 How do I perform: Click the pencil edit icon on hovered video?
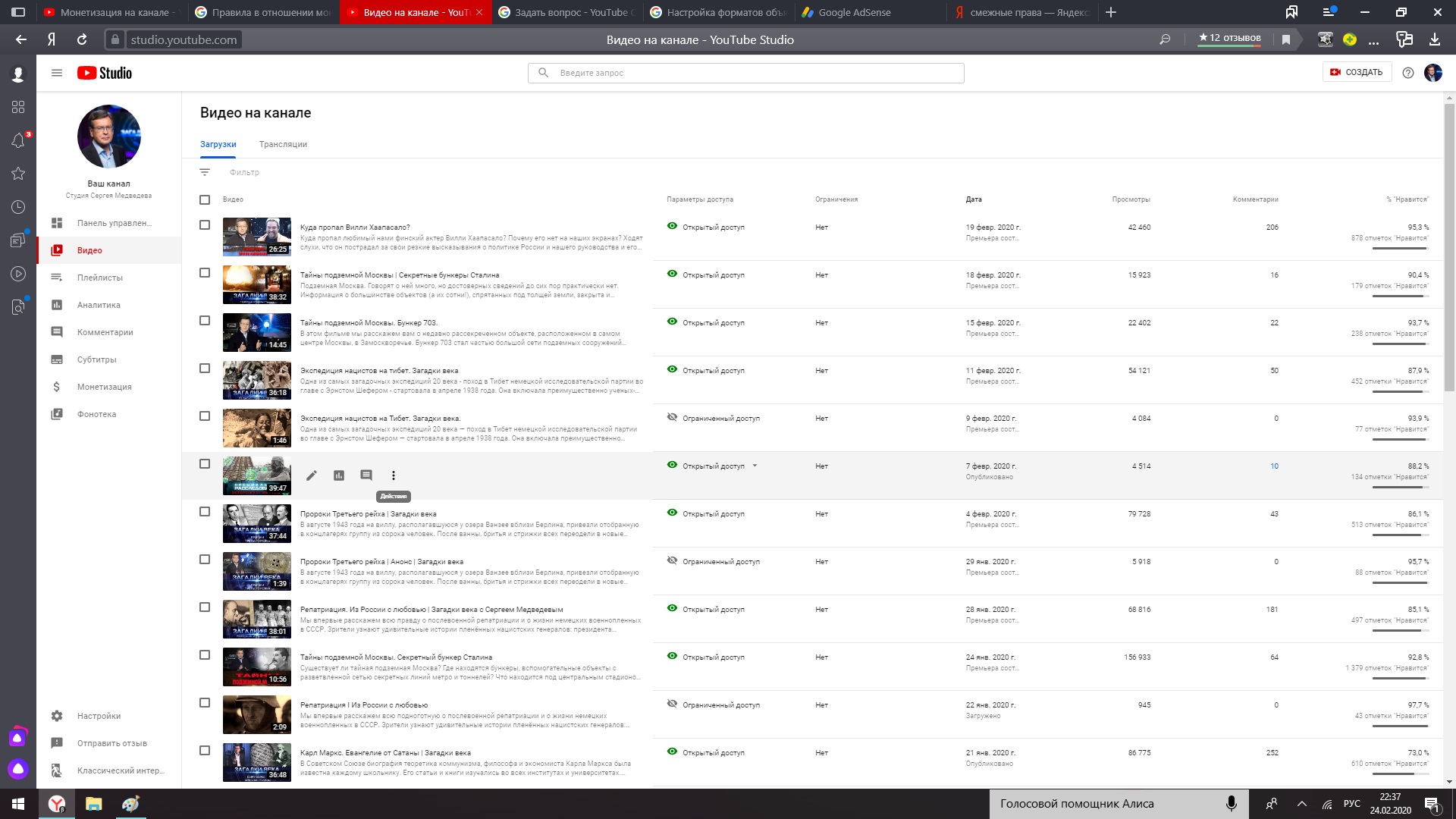pyautogui.click(x=311, y=475)
